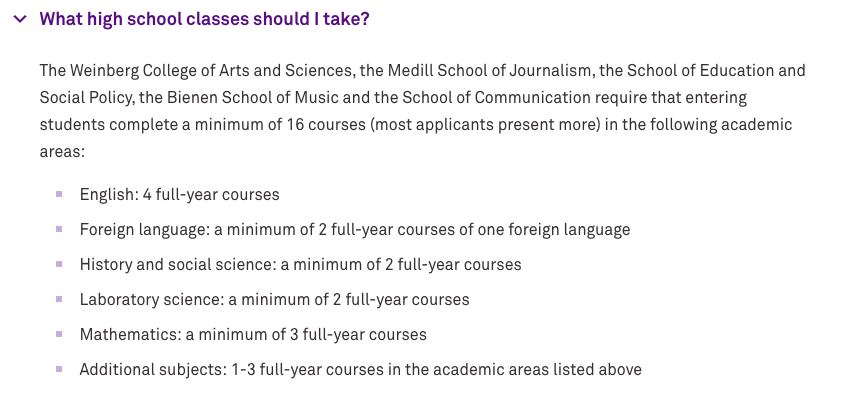
Task: Click the bullet marker beside Foreign language
Action: (x=59, y=229)
